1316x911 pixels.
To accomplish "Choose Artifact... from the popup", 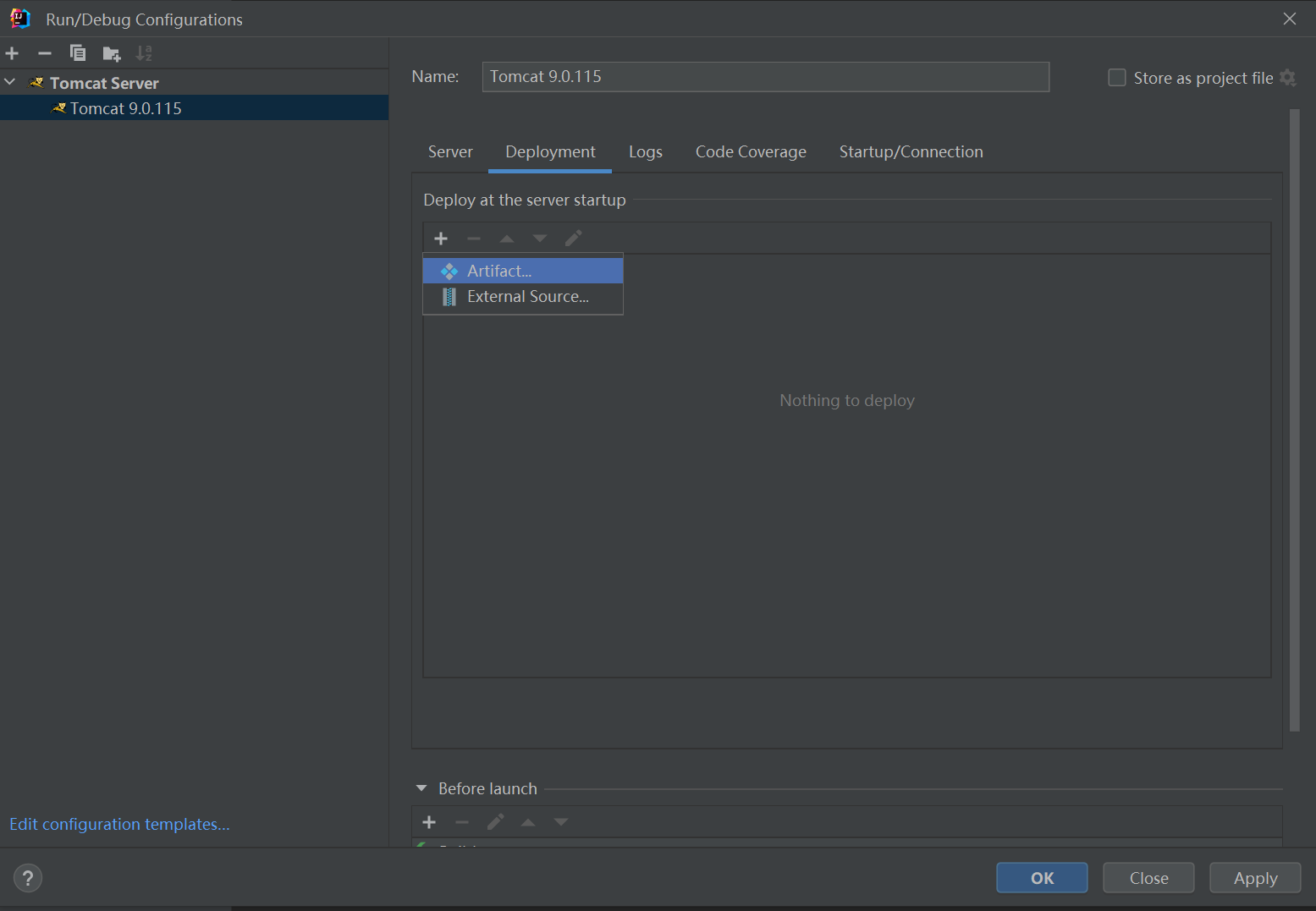I will [x=523, y=271].
